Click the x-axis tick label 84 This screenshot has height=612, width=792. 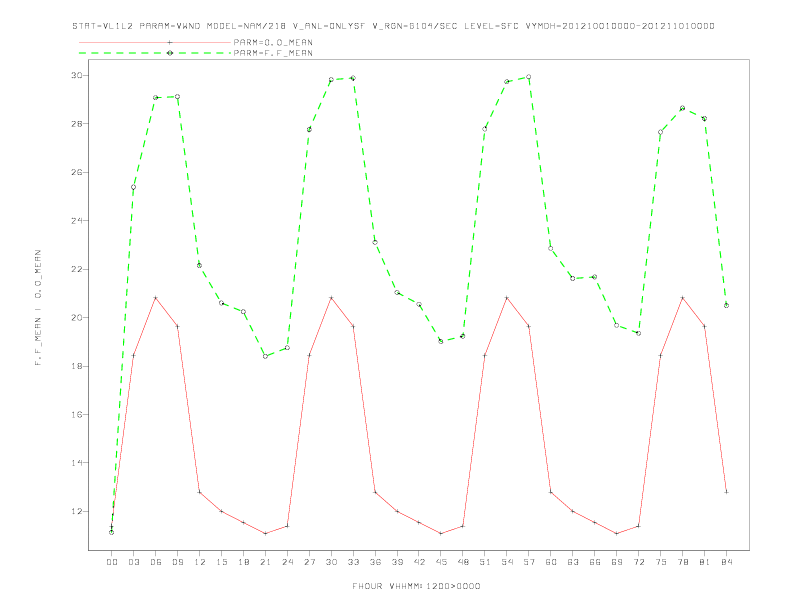[726, 562]
